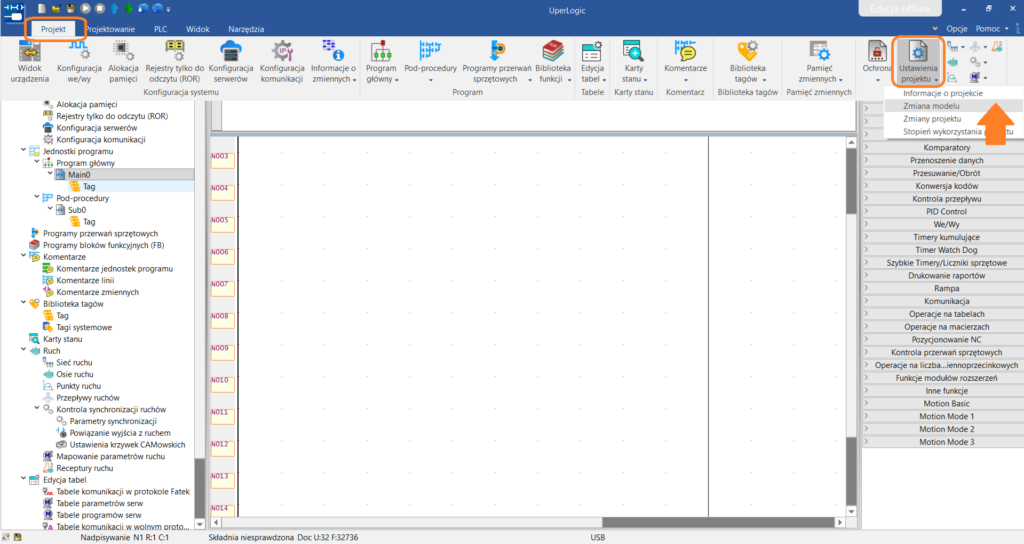Switch to Projekt ribbon tab
The height and width of the screenshot is (544, 1024).
pyautogui.click(x=53, y=29)
